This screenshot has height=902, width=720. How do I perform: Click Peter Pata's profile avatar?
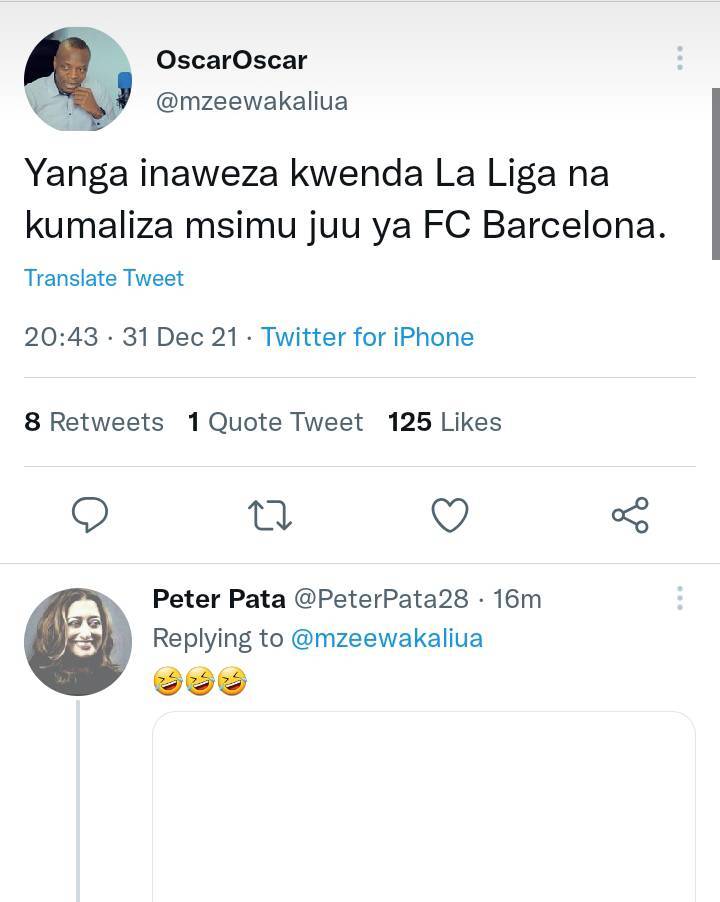tap(78, 641)
